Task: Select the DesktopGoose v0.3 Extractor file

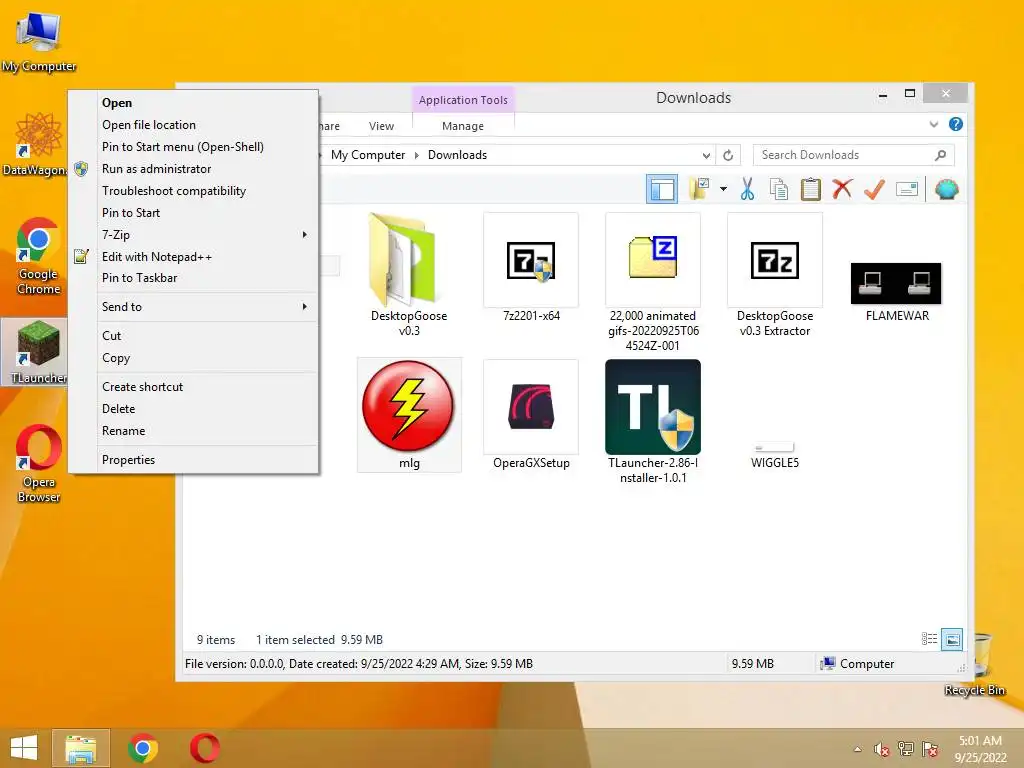Action: pos(775,275)
